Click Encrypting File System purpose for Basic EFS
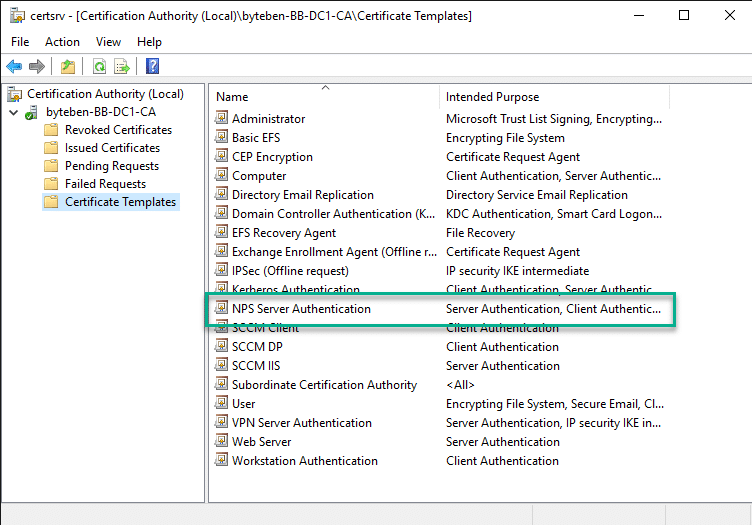 pos(505,138)
